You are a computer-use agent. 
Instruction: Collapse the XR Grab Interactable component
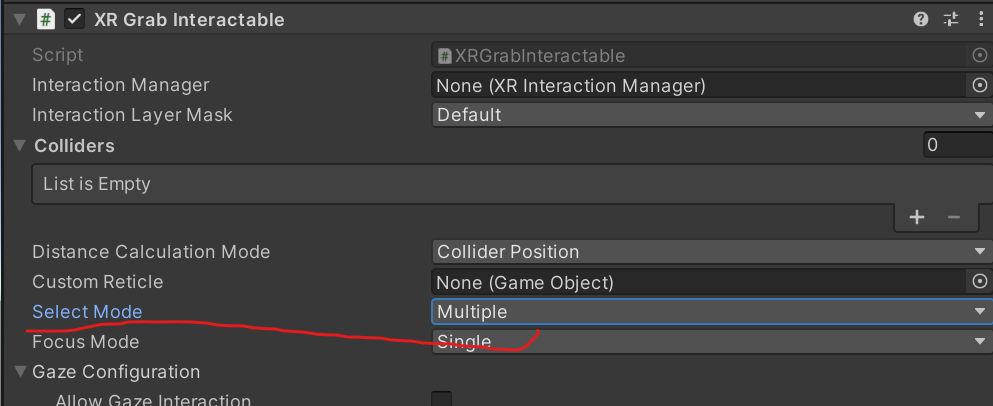tap(19, 19)
